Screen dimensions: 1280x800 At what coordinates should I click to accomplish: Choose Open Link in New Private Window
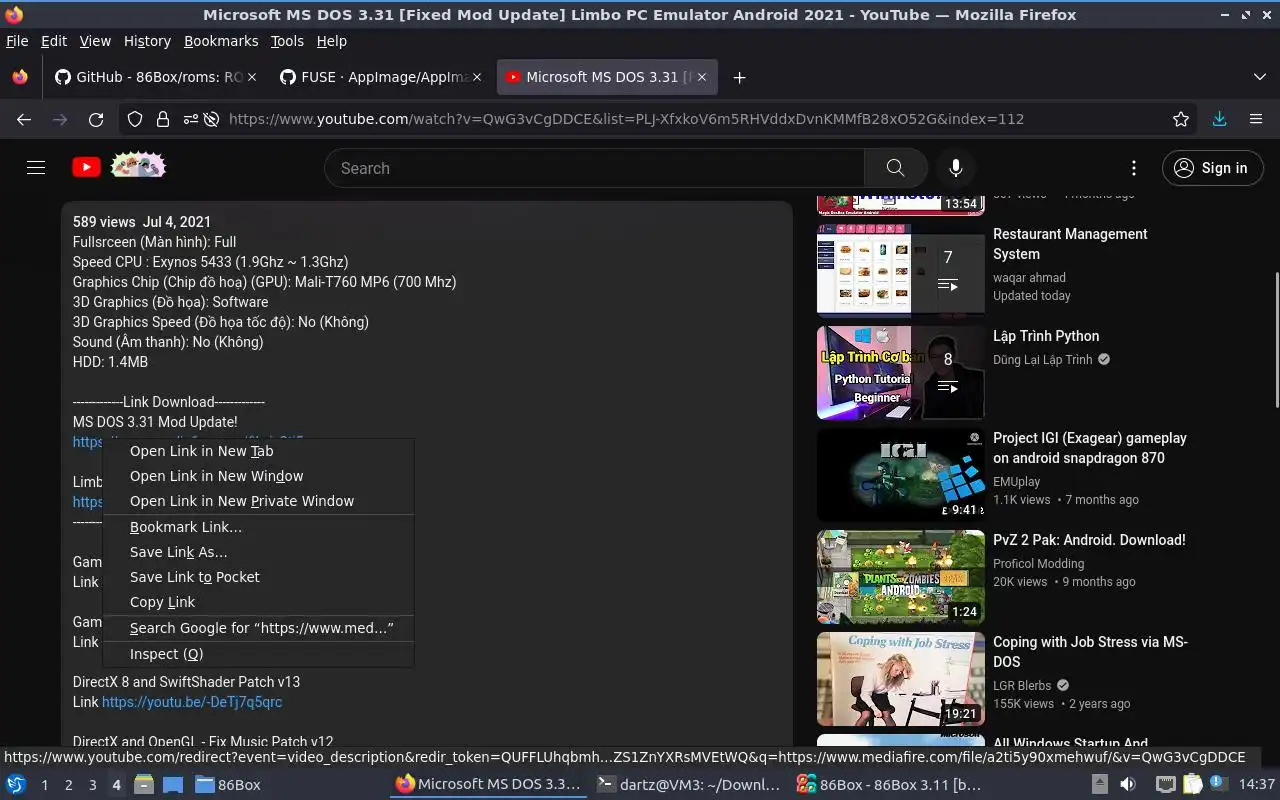[258, 501]
